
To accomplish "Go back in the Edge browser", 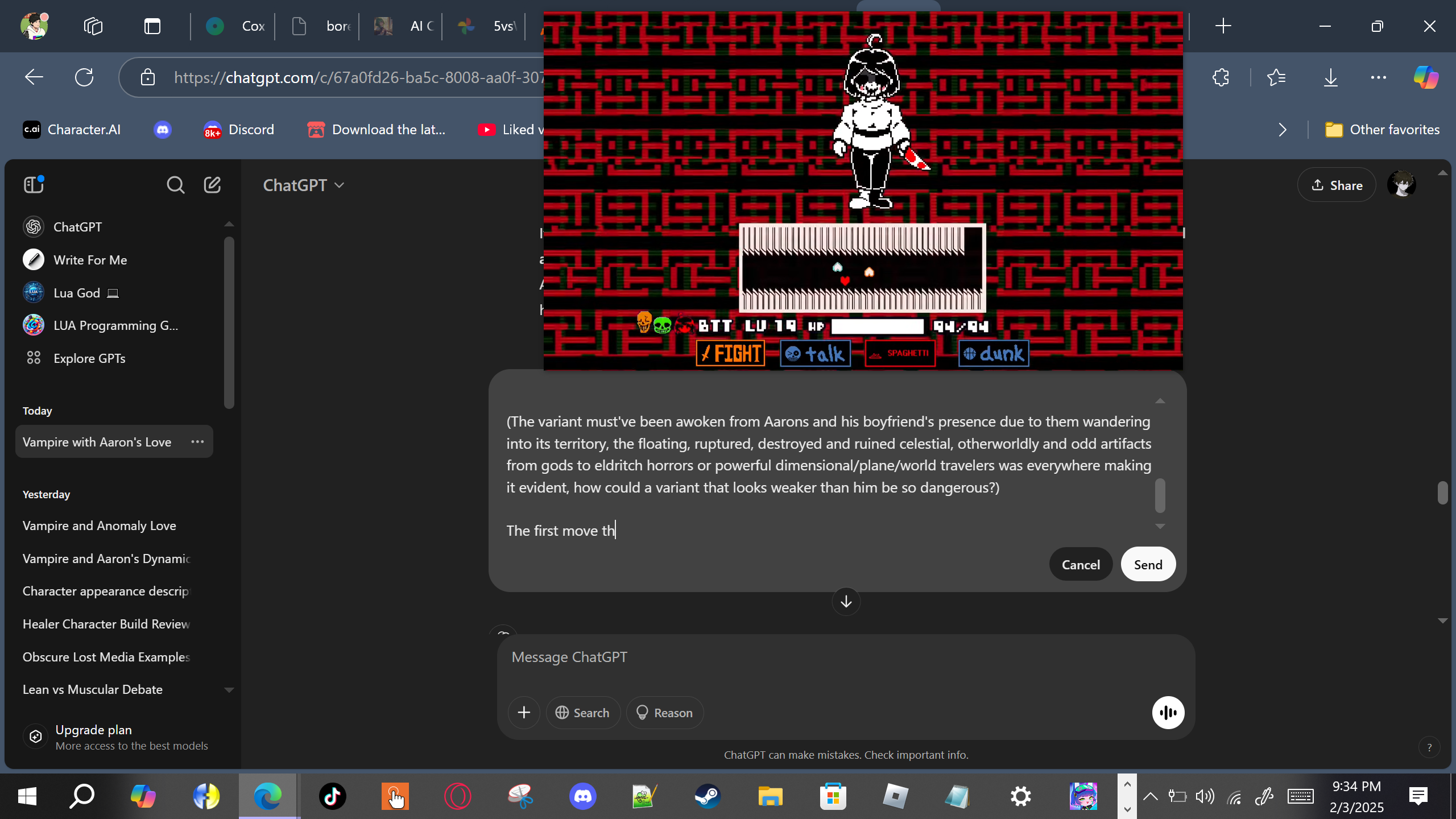I will tap(34, 77).
